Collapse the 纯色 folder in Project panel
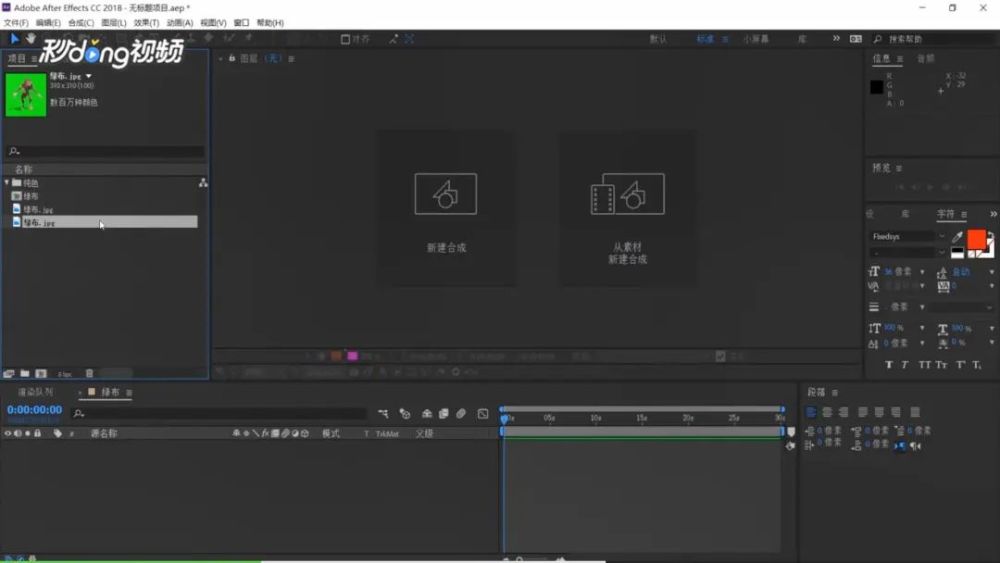 point(7,183)
